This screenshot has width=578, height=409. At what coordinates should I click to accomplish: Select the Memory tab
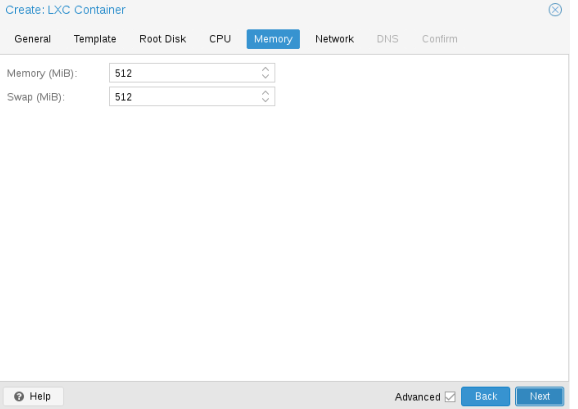coord(273,39)
